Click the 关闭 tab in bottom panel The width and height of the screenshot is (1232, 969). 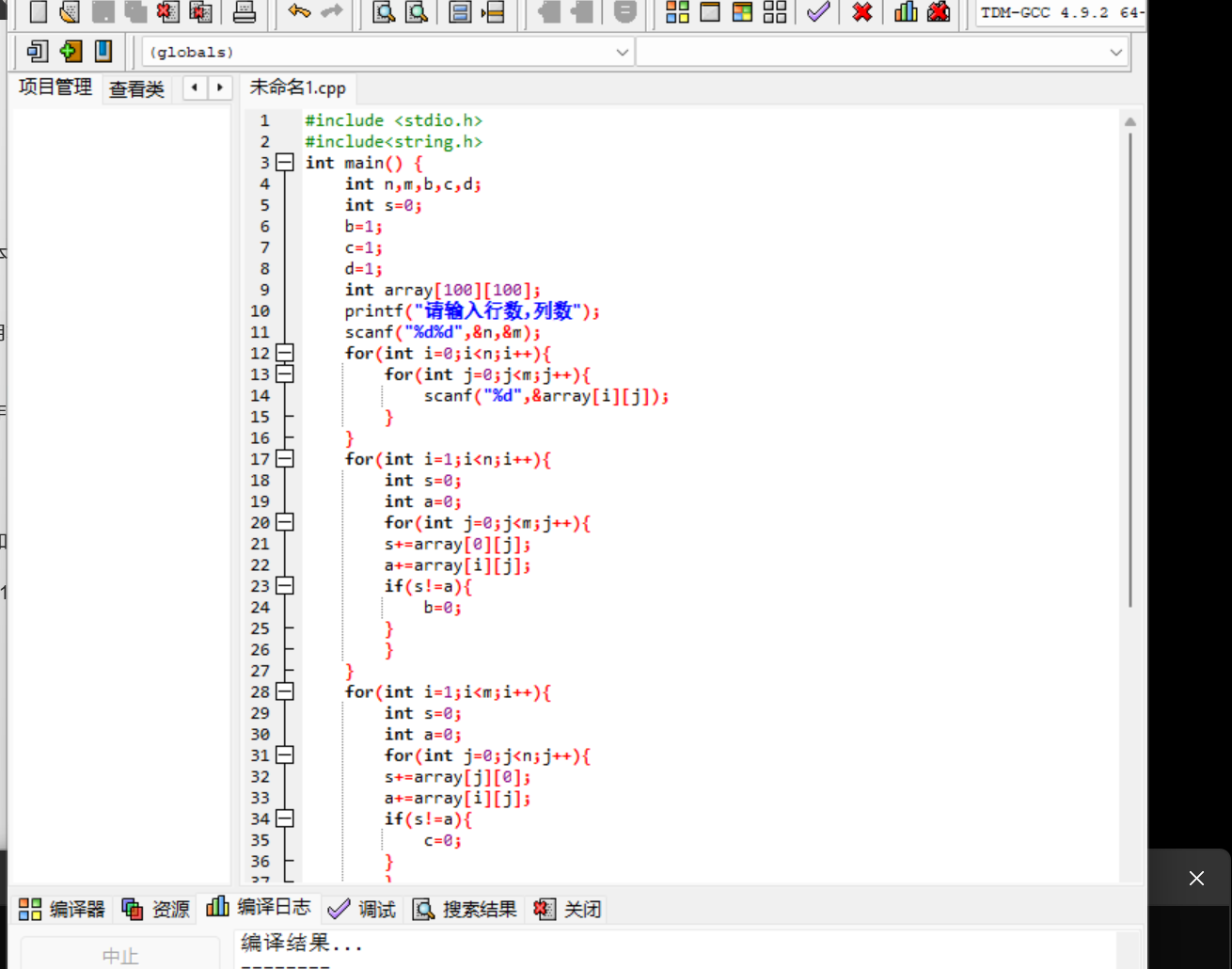(x=567, y=909)
